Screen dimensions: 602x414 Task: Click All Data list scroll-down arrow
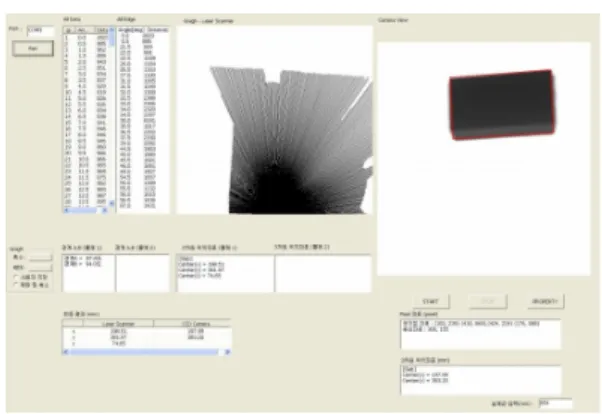coord(112,203)
